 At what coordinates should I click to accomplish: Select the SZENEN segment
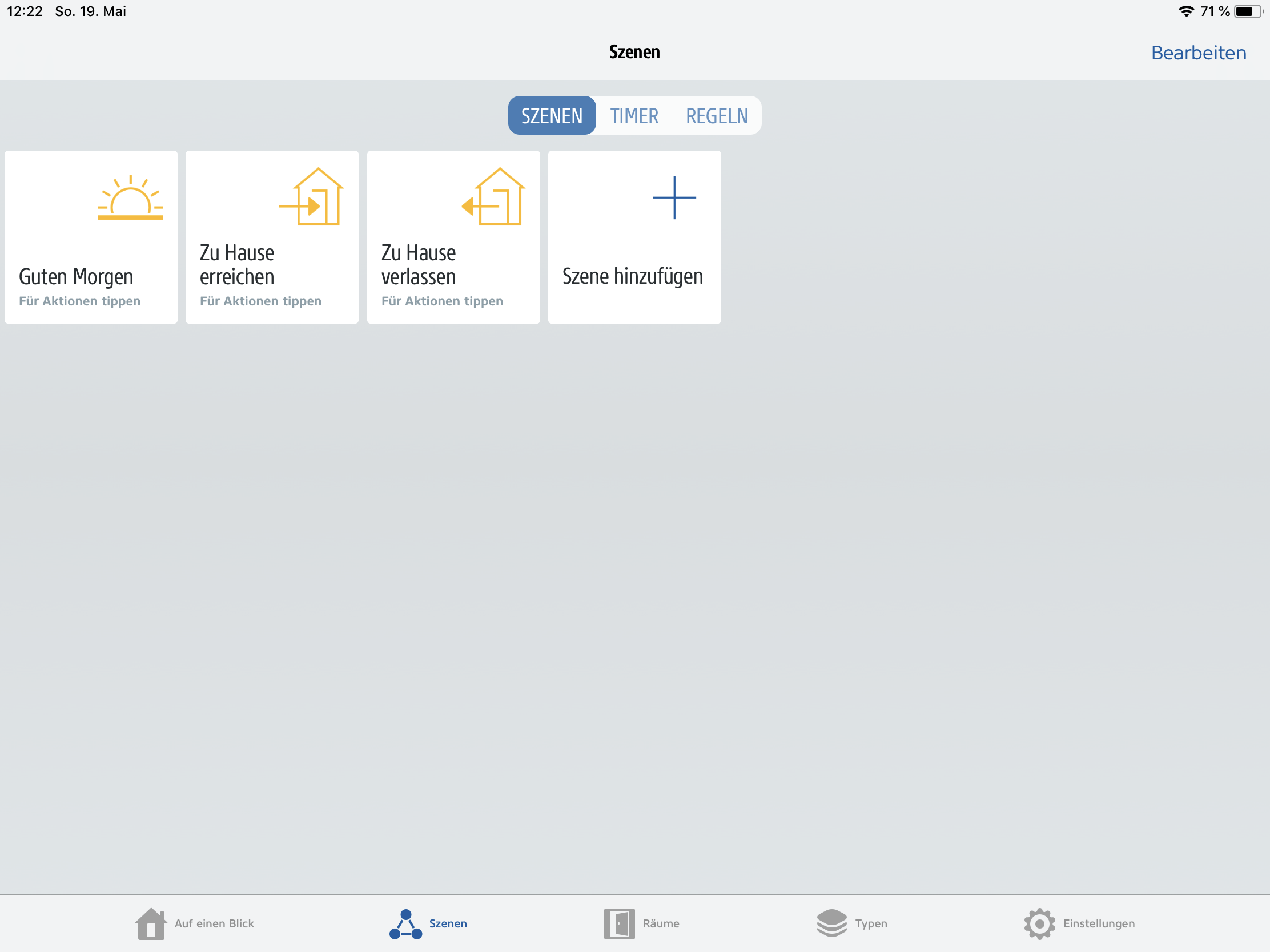click(551, 116)
